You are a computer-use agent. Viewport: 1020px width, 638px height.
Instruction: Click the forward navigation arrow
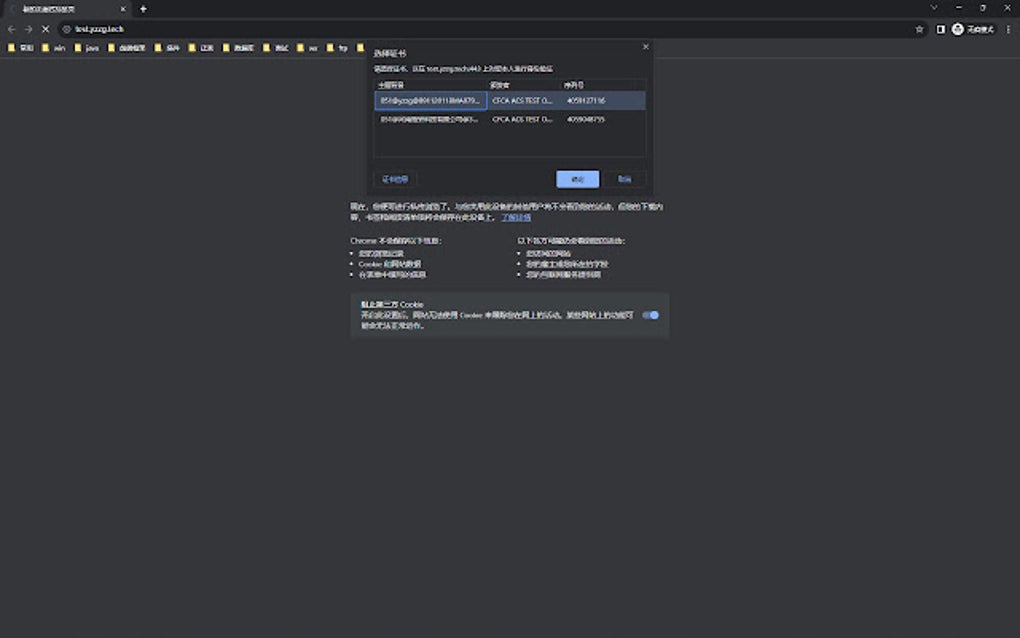28,29
